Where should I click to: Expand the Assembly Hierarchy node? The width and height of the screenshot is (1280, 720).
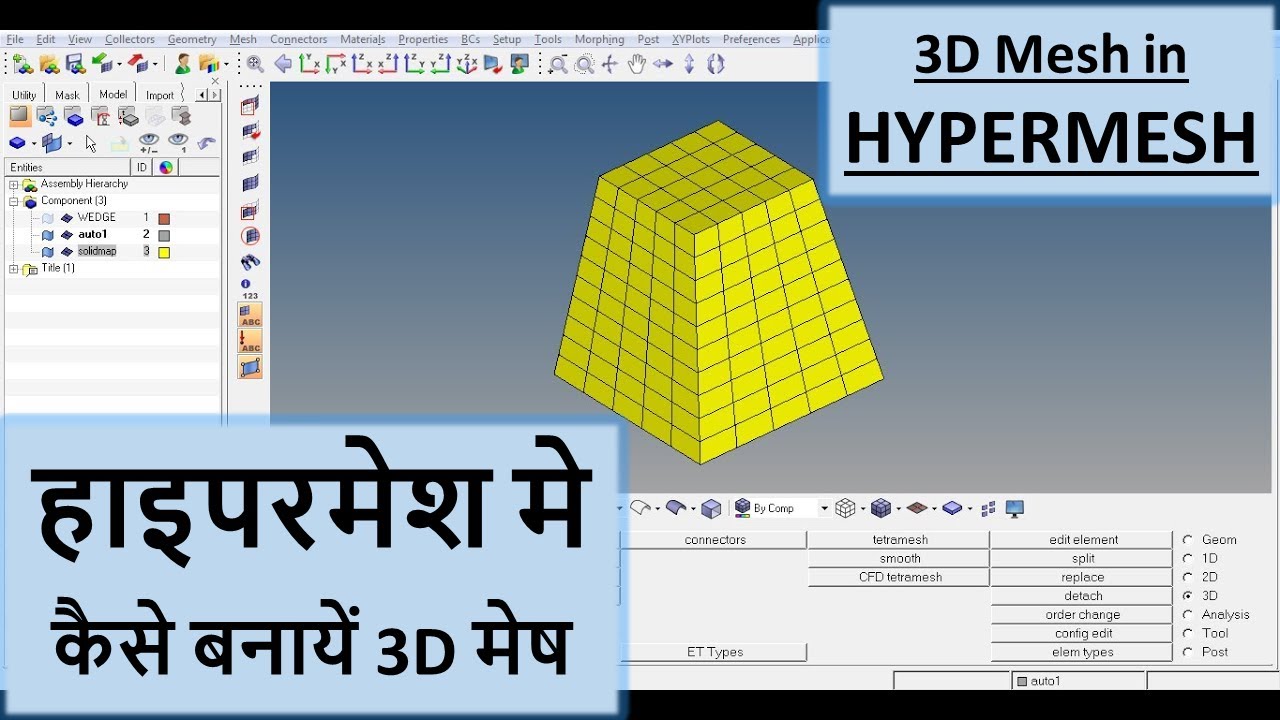[14, 184]
